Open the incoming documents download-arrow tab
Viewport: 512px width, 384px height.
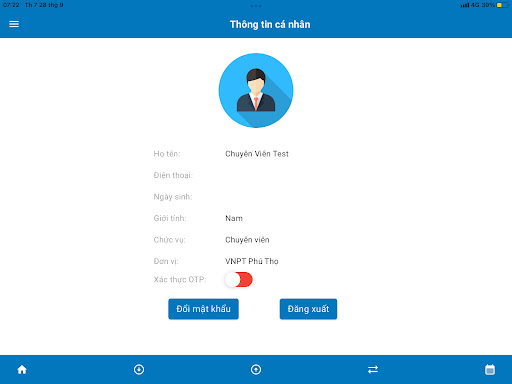139,369
